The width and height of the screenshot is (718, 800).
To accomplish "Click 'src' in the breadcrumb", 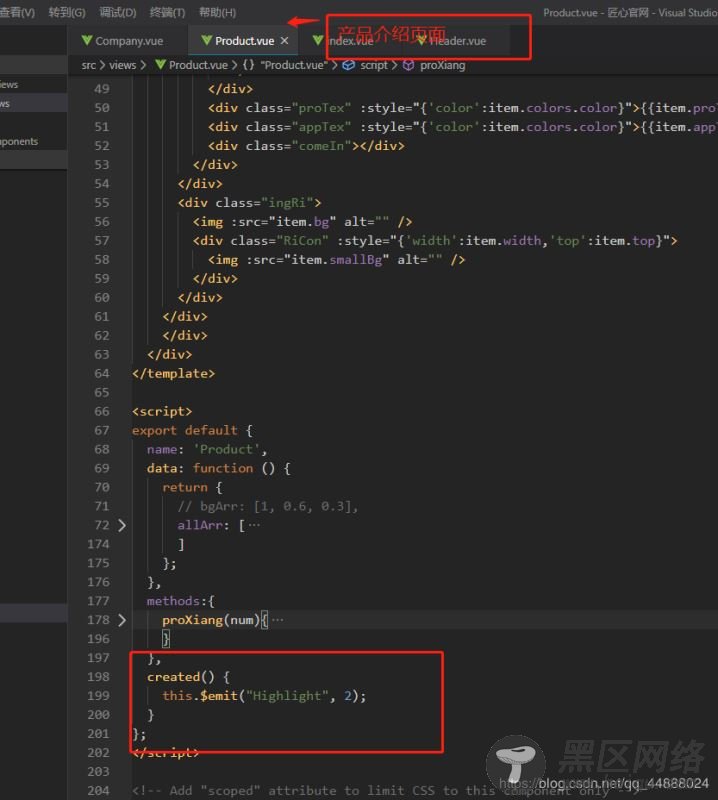I will click(88, 65).
